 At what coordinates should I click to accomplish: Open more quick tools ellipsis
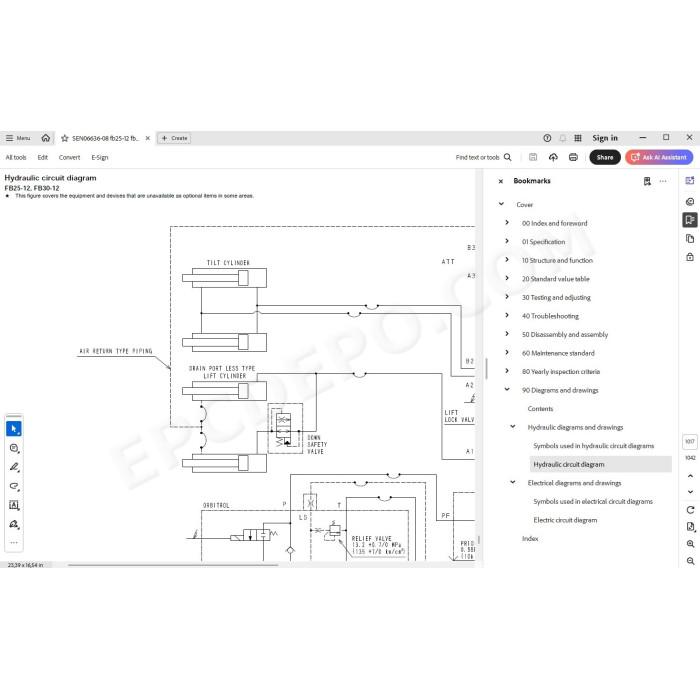14,542
